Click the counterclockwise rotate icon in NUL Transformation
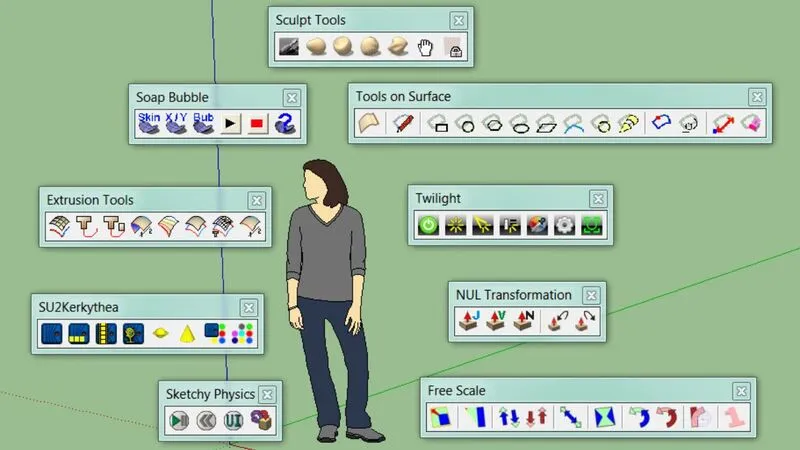Viewport: 800px width, 450px height. [x=557, y=321]
